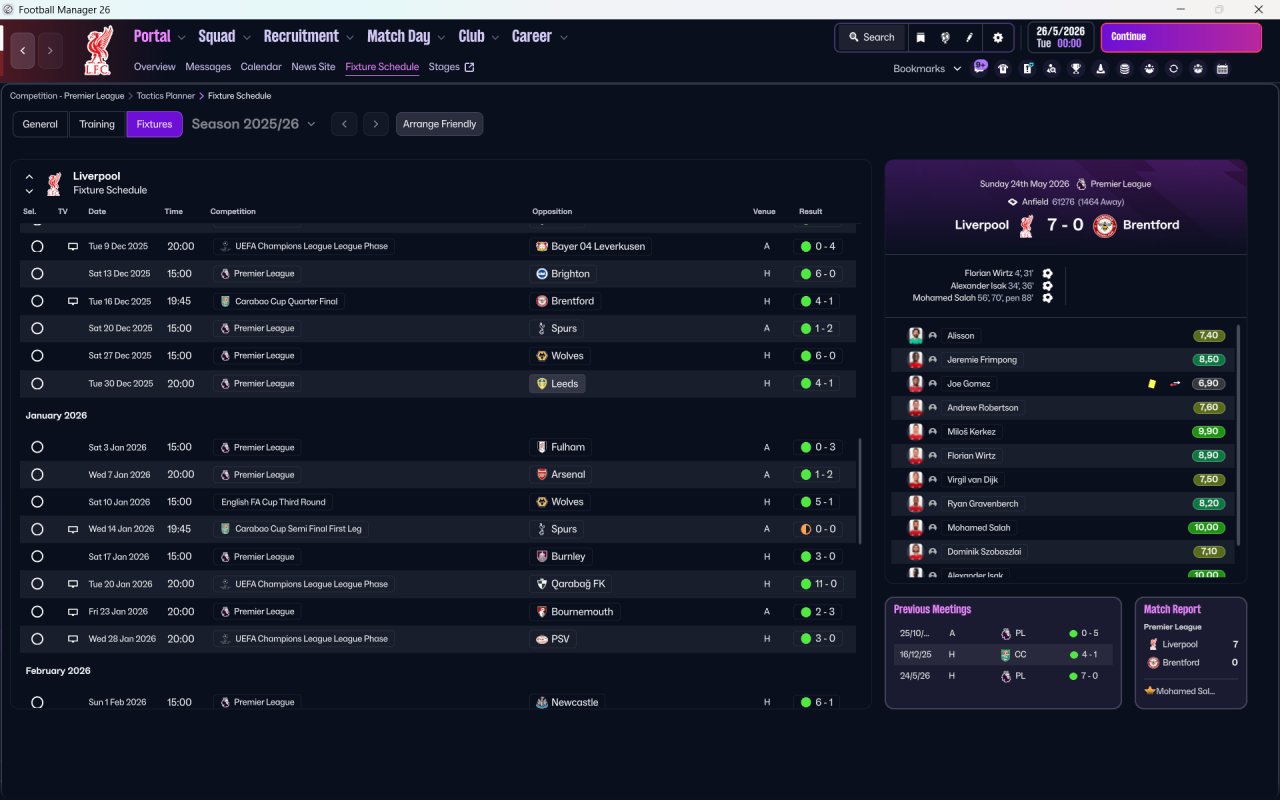Go forward with the right arrow by the crest

50,51
